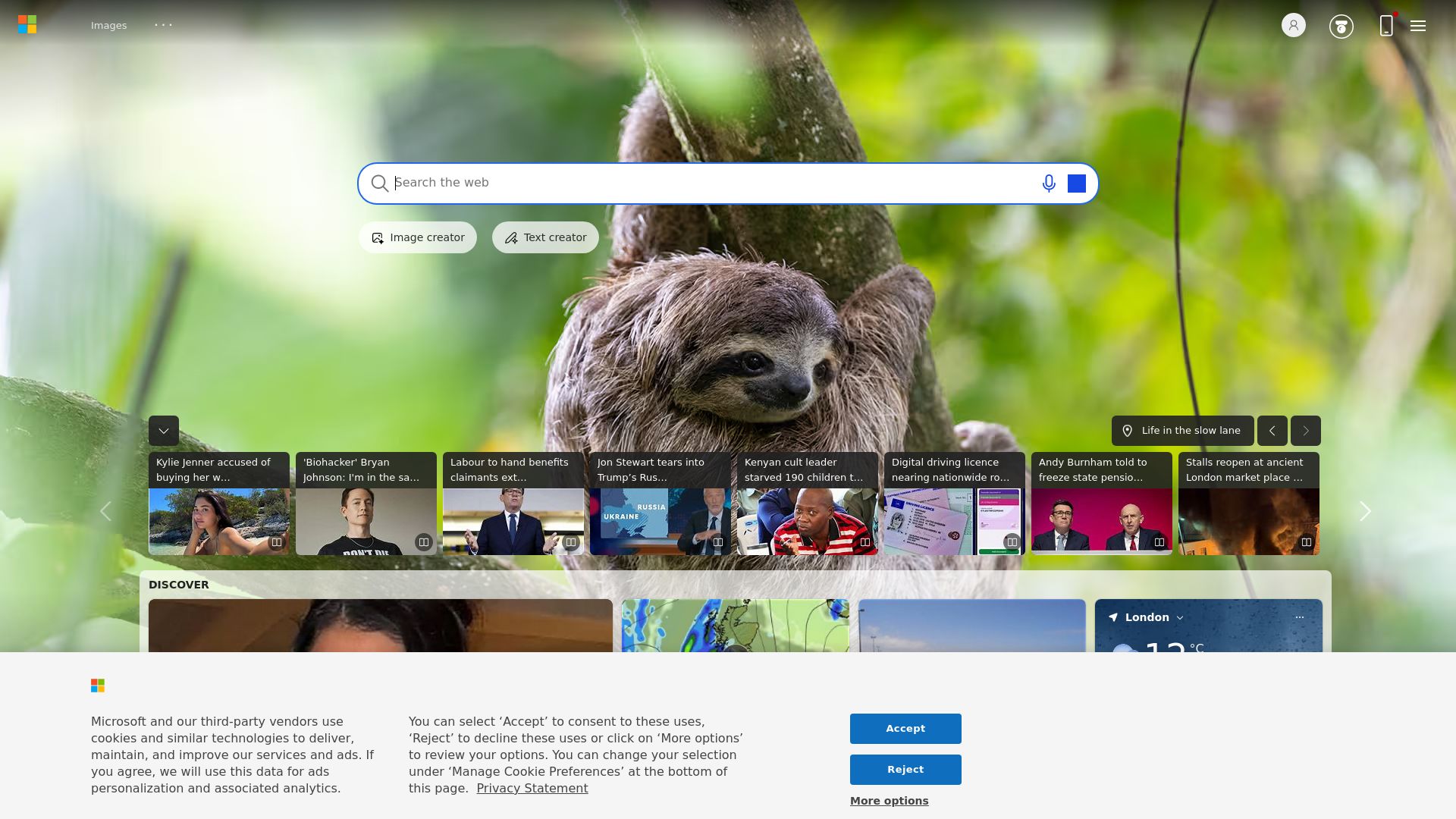Click the Microsoft logo in top-left corner
The image size is (1456, 819).
tap(27, 25)
